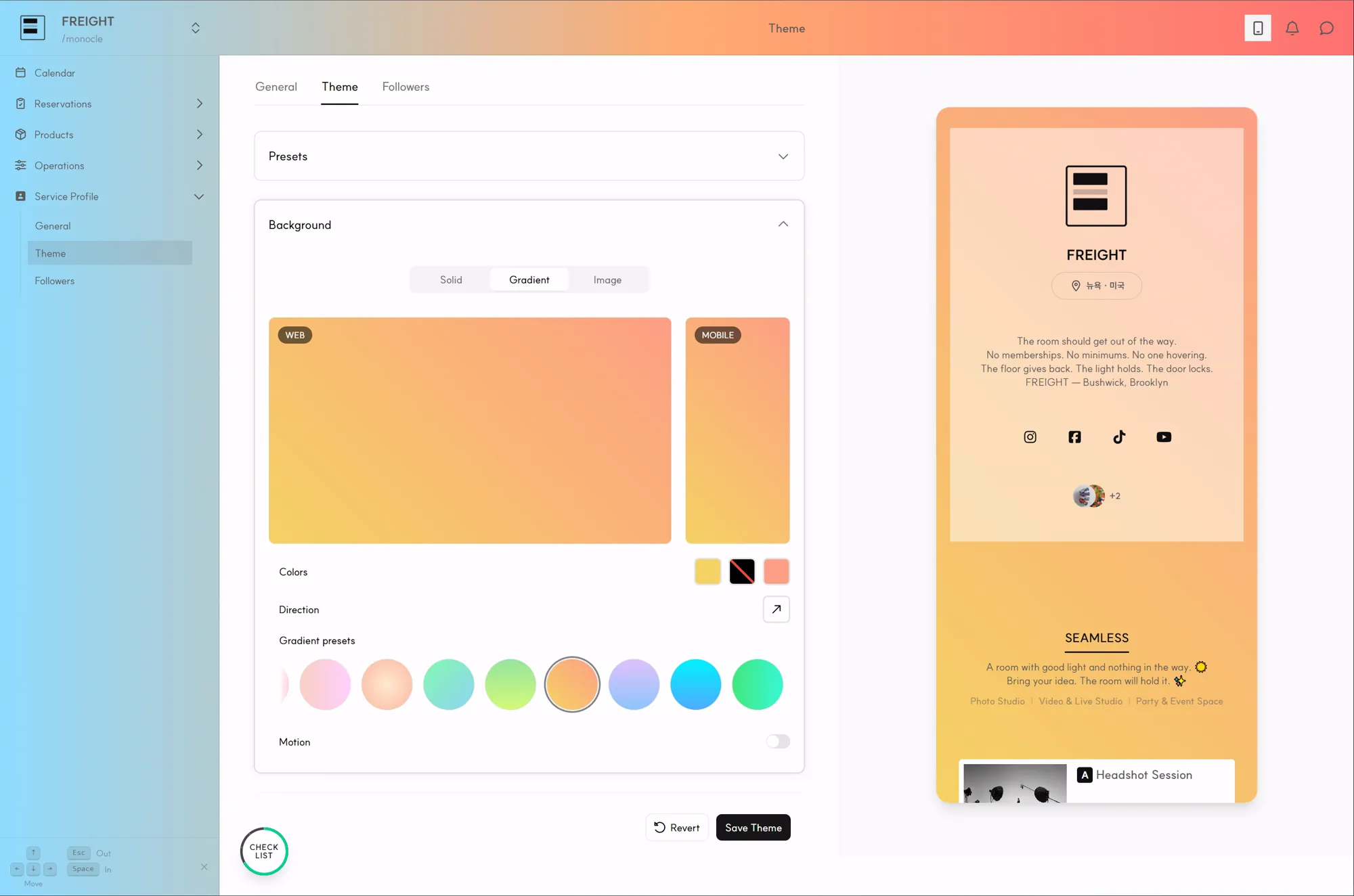Toggle the Motion switch
Image resolution: width=1354 pixels, height=896 pixels.
coord(778,742)
